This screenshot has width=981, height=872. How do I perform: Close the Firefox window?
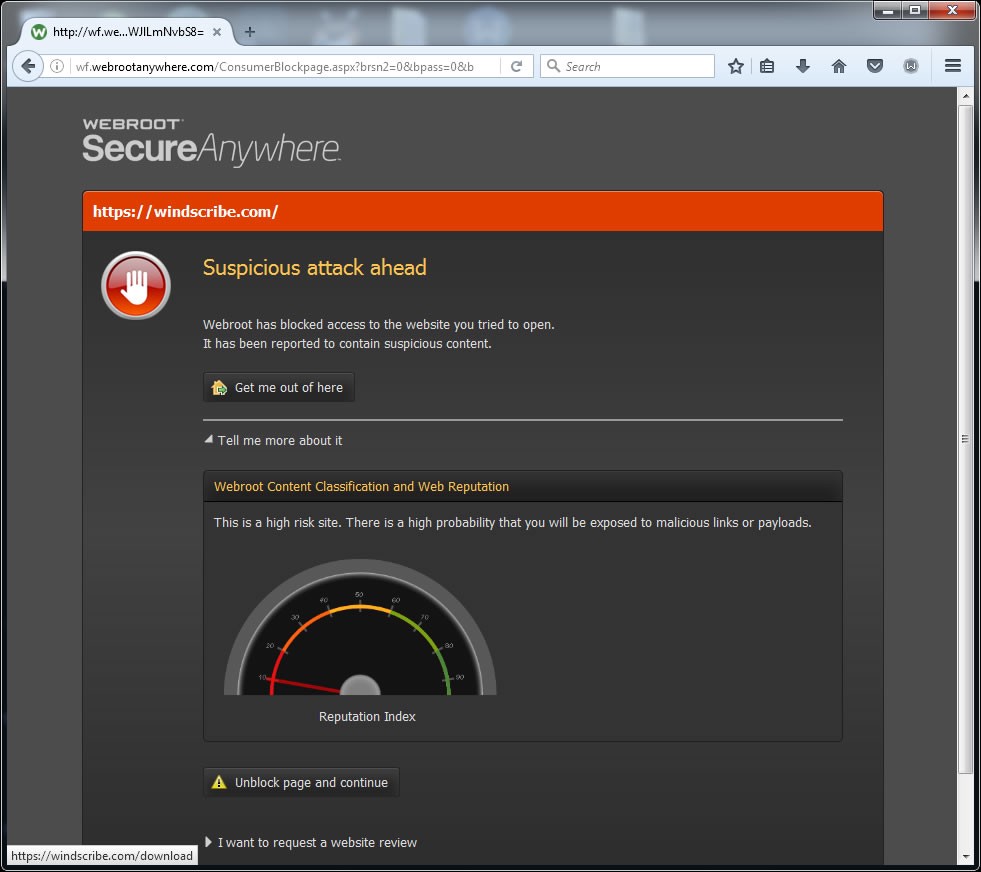[x=952, y=11]
